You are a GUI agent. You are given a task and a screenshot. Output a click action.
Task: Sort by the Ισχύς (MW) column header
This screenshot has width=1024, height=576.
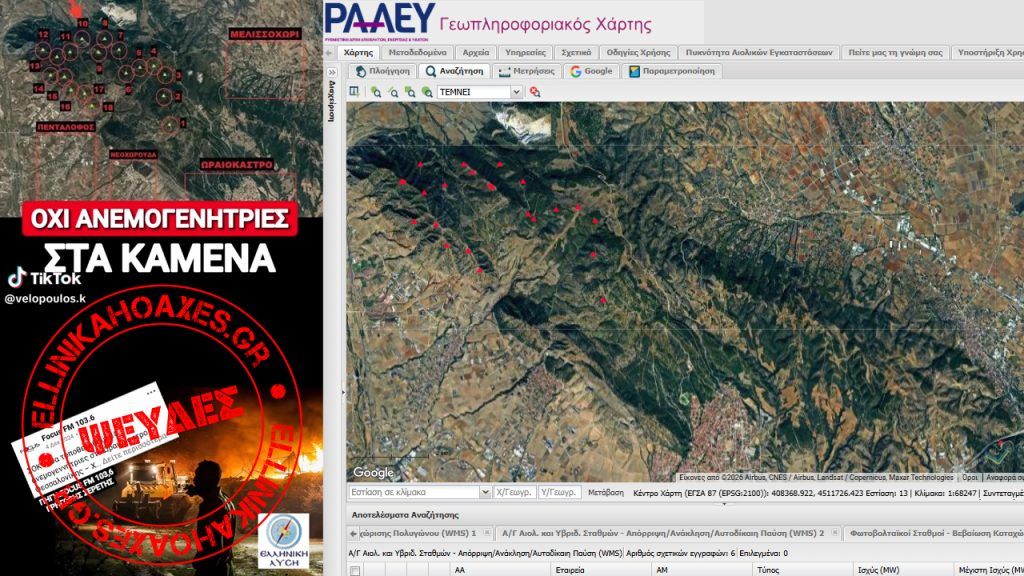coord(903,570)
